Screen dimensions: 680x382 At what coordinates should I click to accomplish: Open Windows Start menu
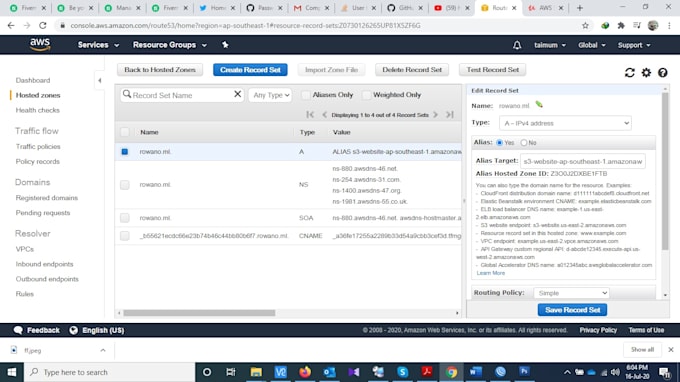12,372
